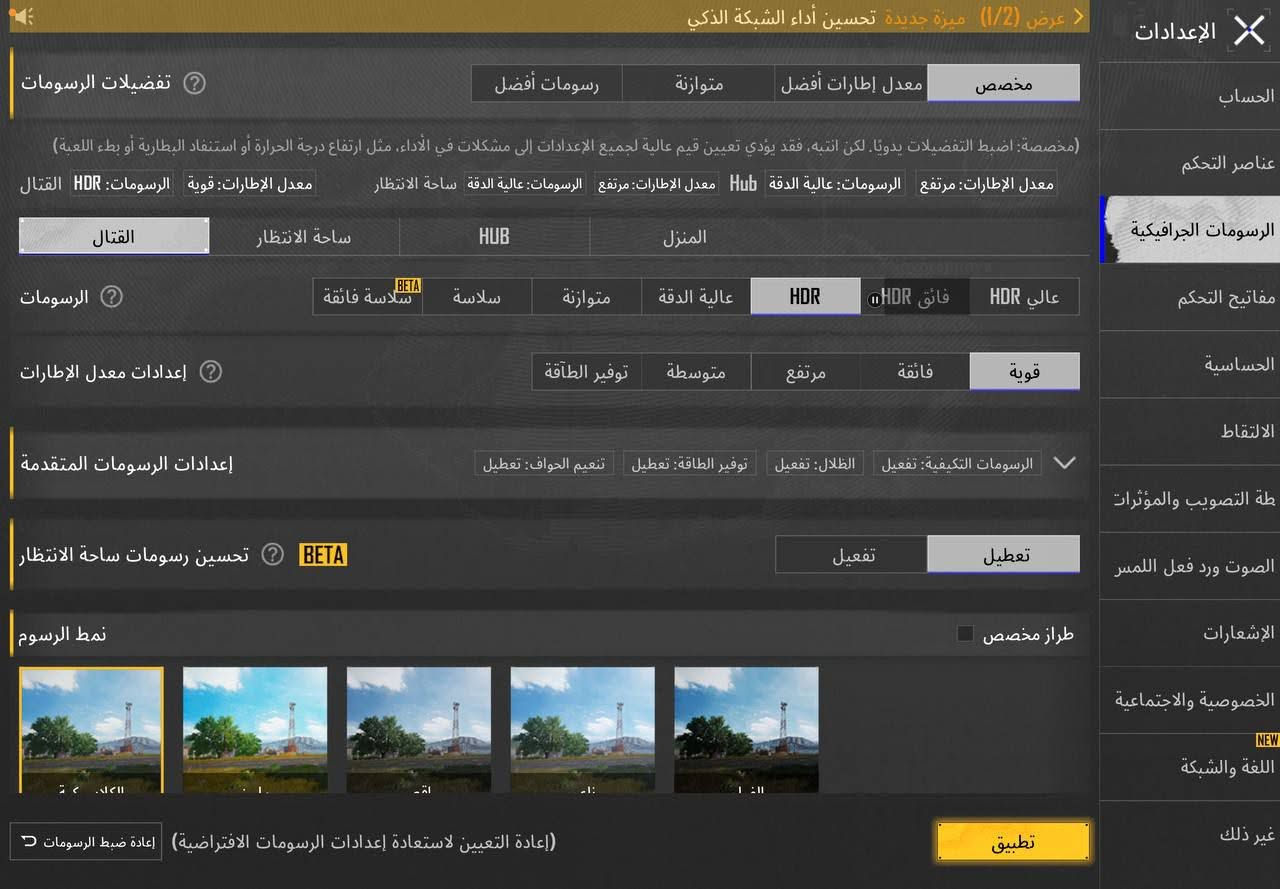This screenshot has width=1280, height=889.
Task: Click the الإعدادات title text
Action: click(x=1175, y=31)
